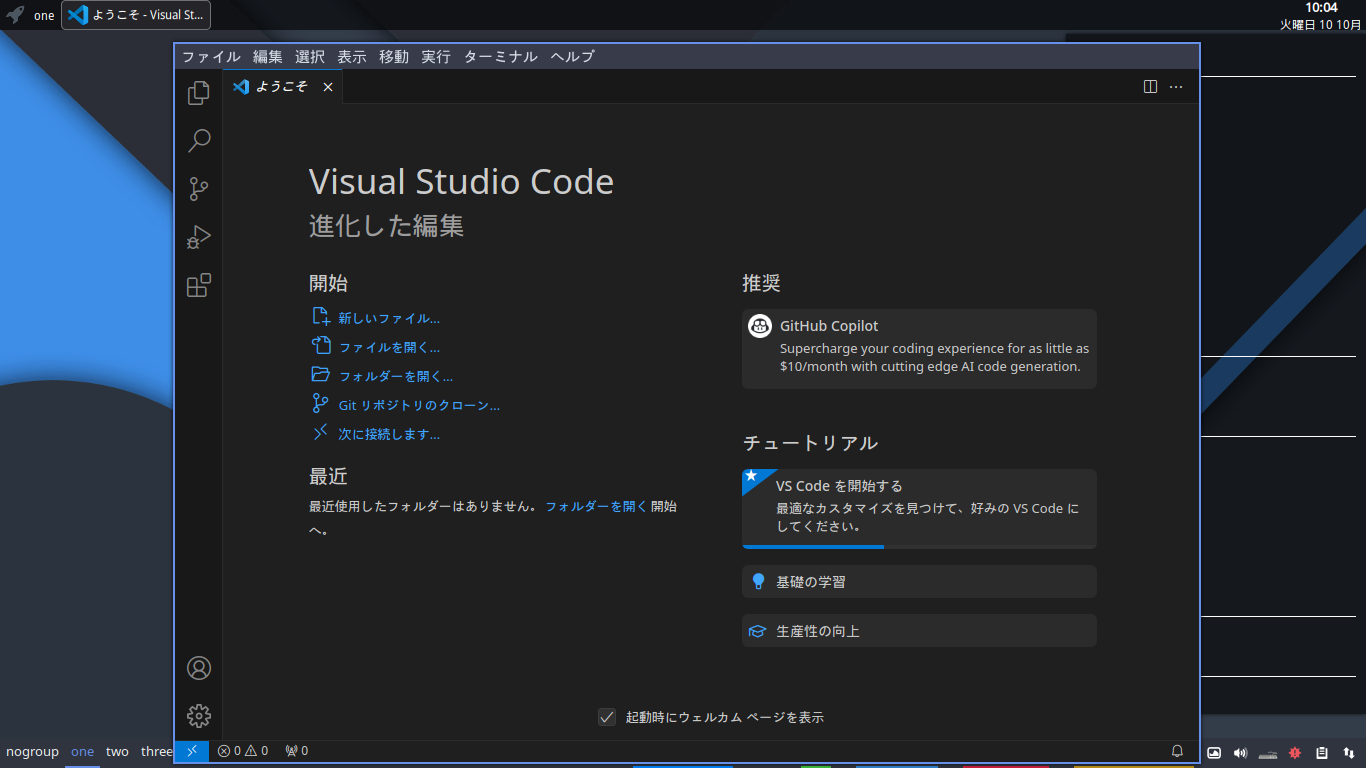The image size is (1366, 768).
Task: Open the Search view in activity bar
Action: point(199,141)
